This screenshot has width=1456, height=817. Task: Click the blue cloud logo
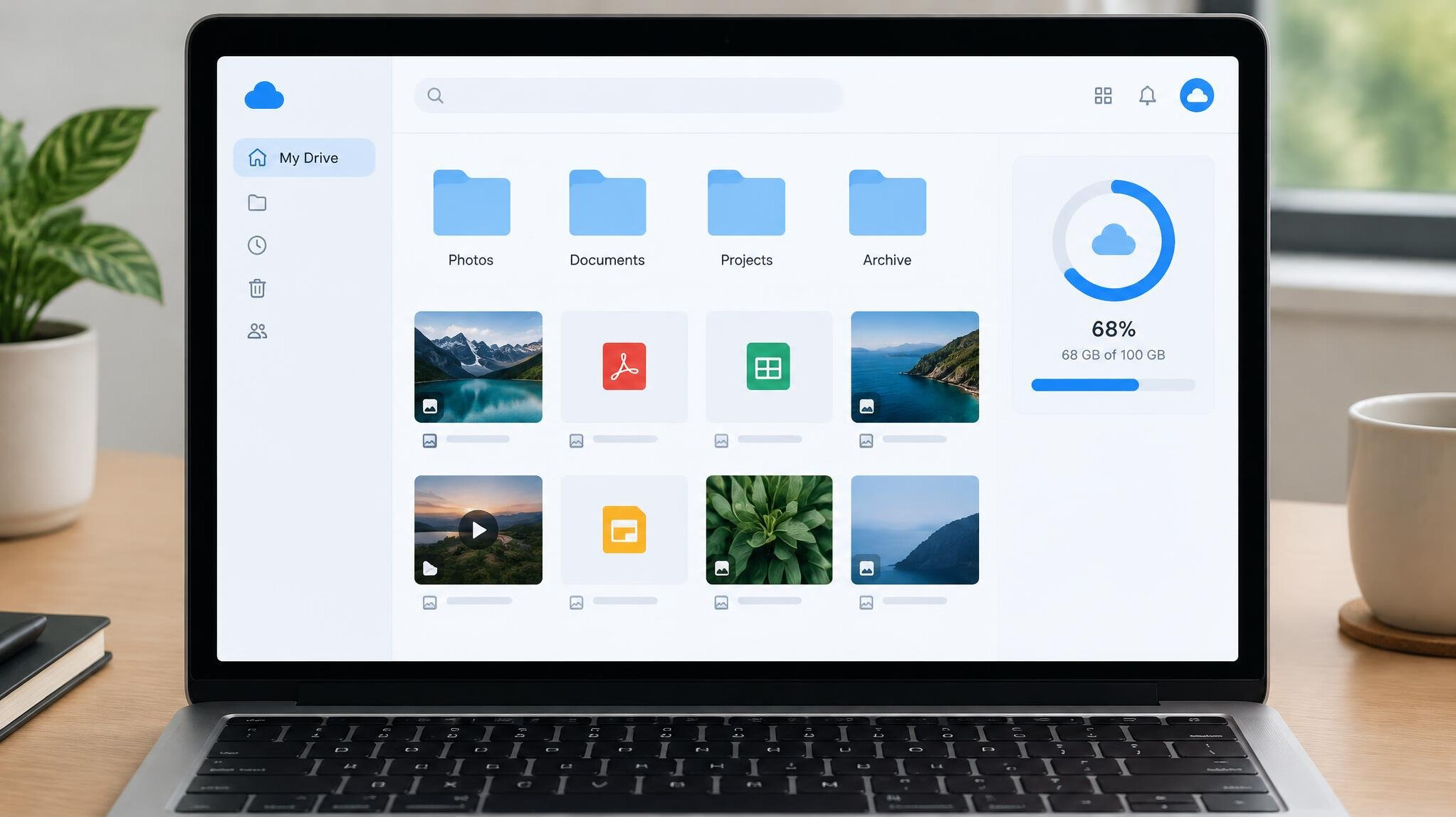pos(264,95)
